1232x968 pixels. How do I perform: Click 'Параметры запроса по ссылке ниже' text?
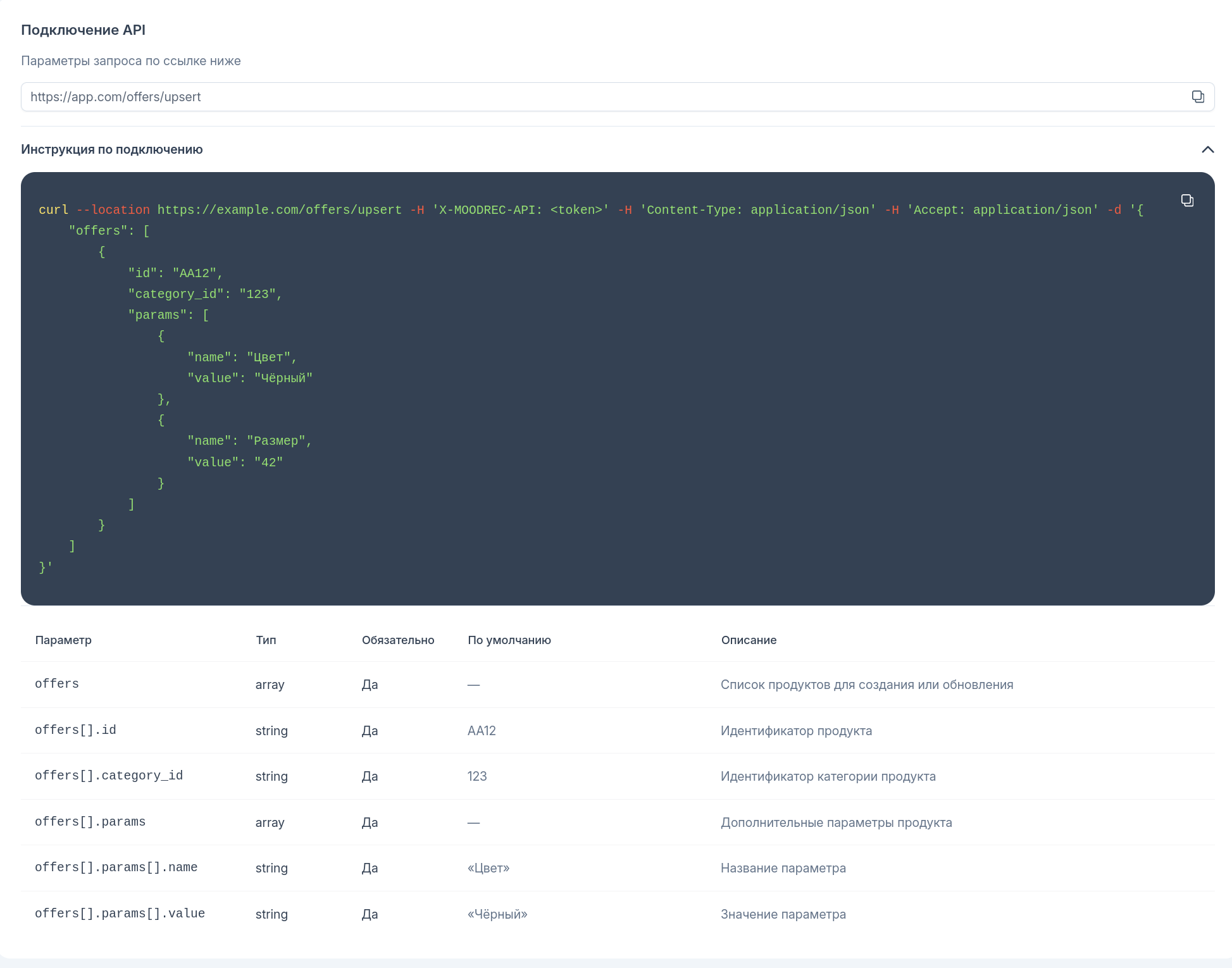130,61
